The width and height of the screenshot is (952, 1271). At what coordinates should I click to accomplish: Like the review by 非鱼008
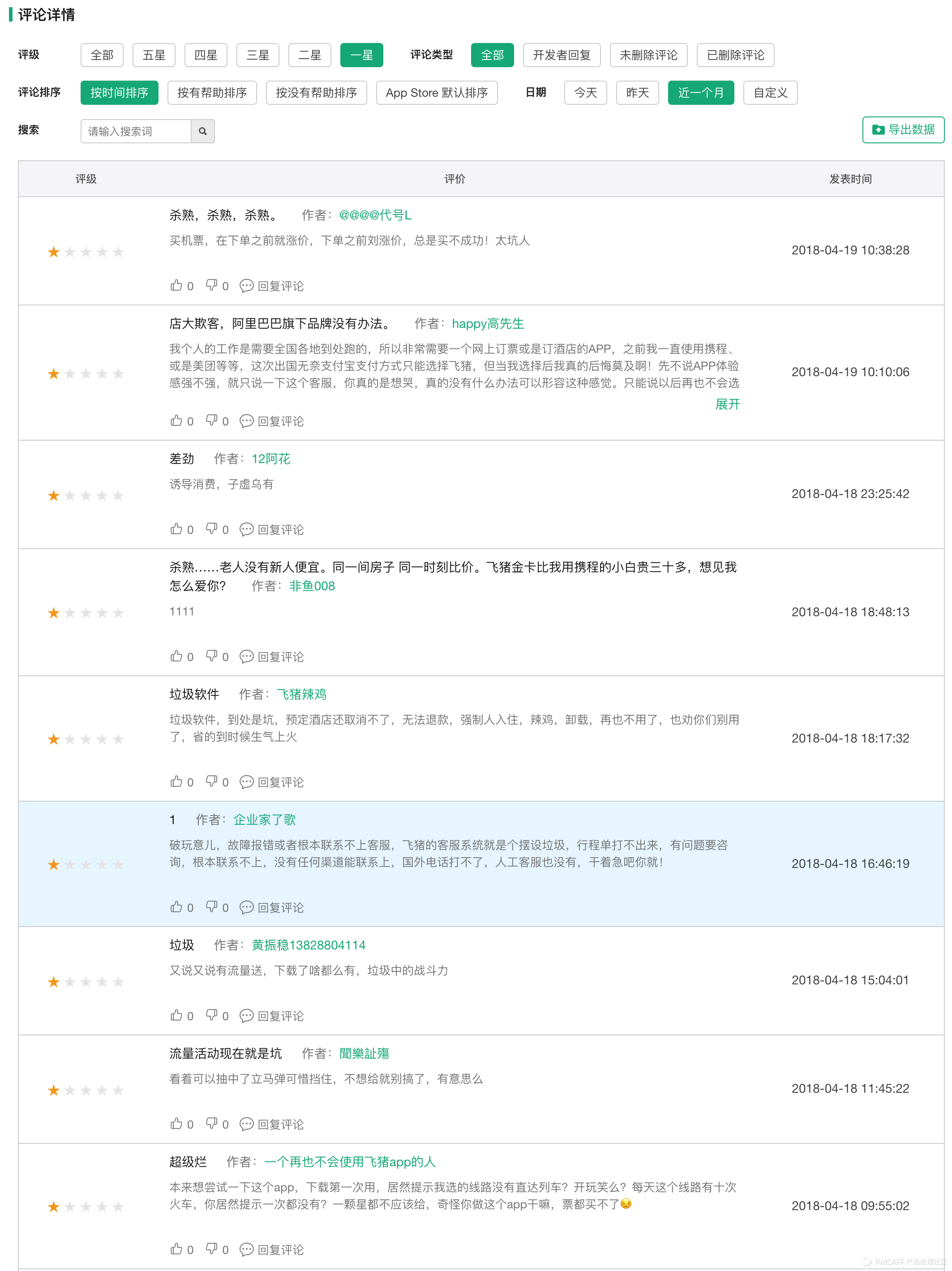point(176,656)
